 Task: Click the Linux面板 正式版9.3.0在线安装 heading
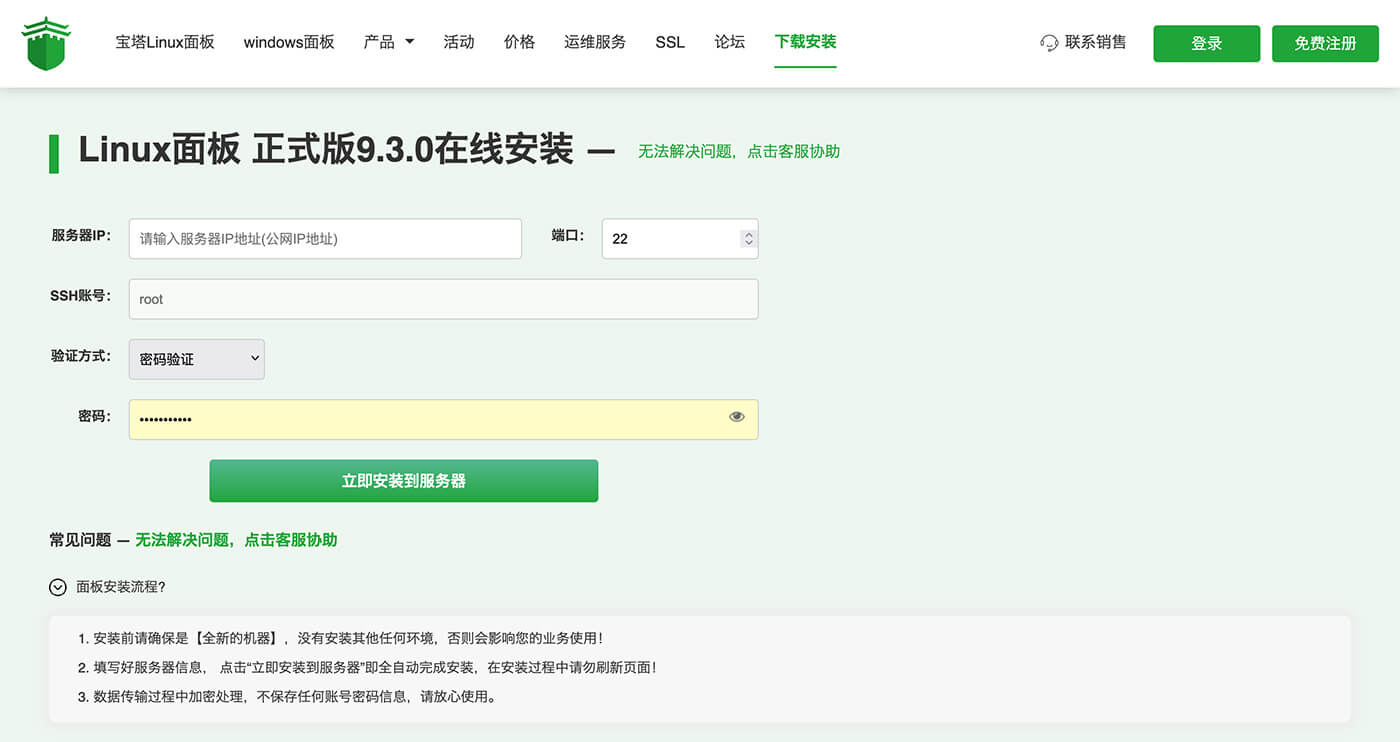point(326,150)
